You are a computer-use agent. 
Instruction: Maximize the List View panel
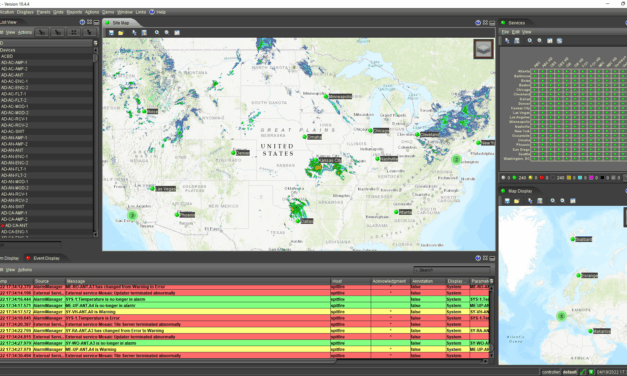(90, 22)
